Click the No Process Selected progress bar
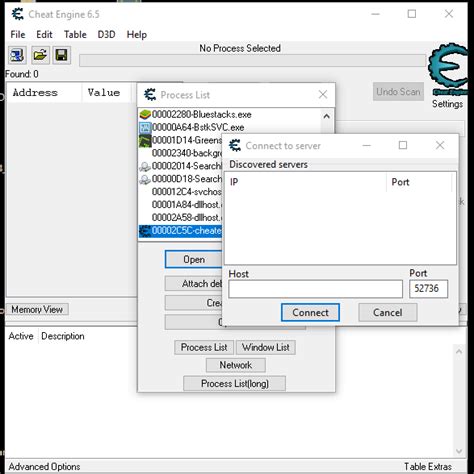The height and width of the screenshot is (474, 474). [253, 60]
